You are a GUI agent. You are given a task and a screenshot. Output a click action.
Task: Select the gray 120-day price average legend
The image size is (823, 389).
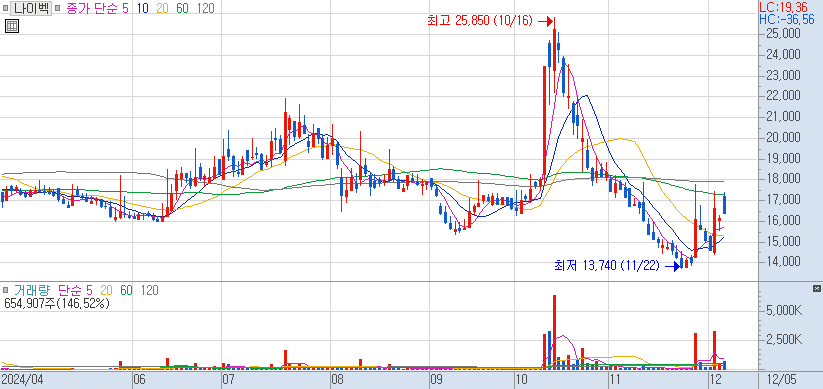coord(206,8)
